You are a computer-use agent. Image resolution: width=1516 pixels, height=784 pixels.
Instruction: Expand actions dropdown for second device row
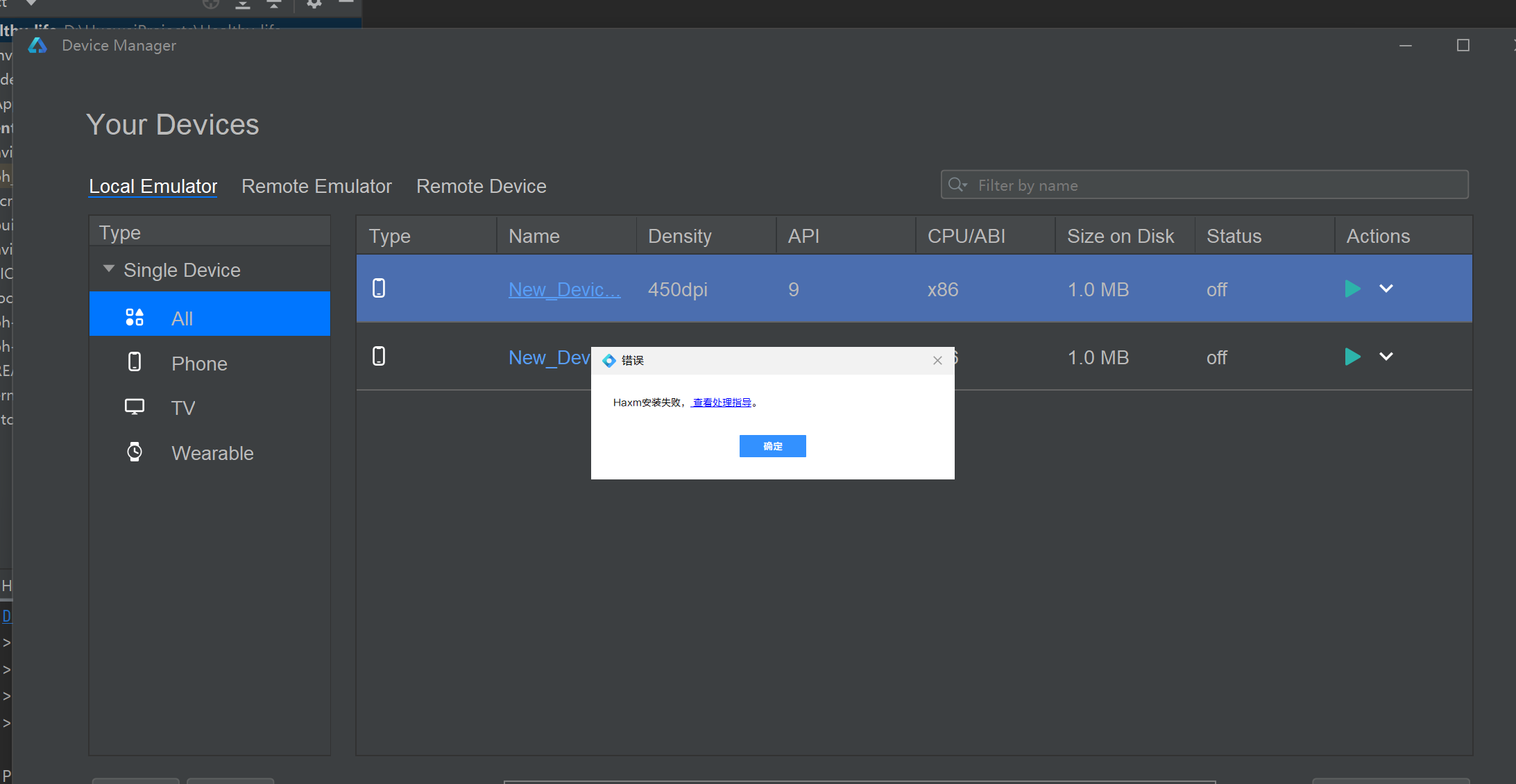point(1386,357)
